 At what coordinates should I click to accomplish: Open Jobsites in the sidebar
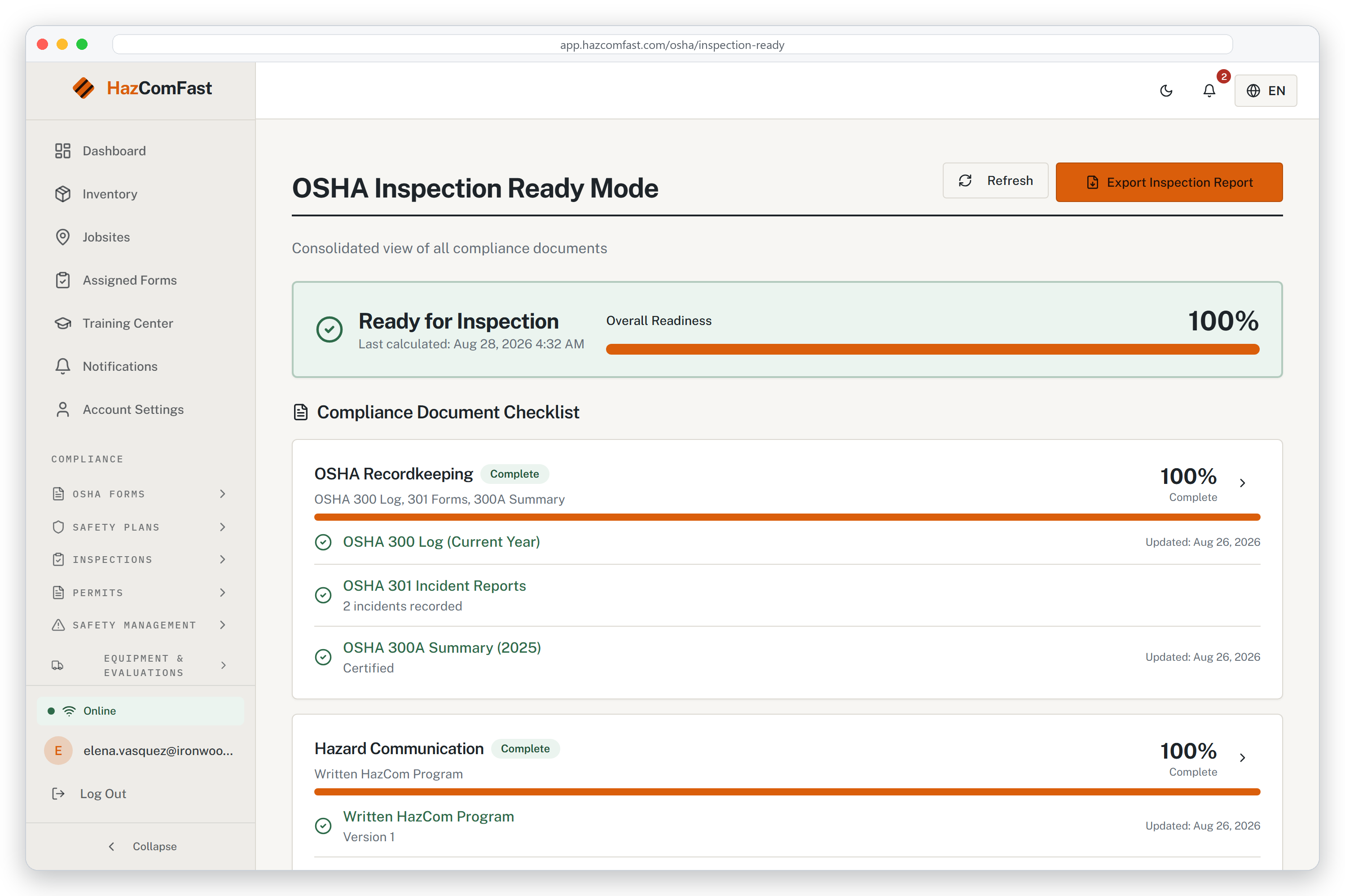[x=140, y=237]
